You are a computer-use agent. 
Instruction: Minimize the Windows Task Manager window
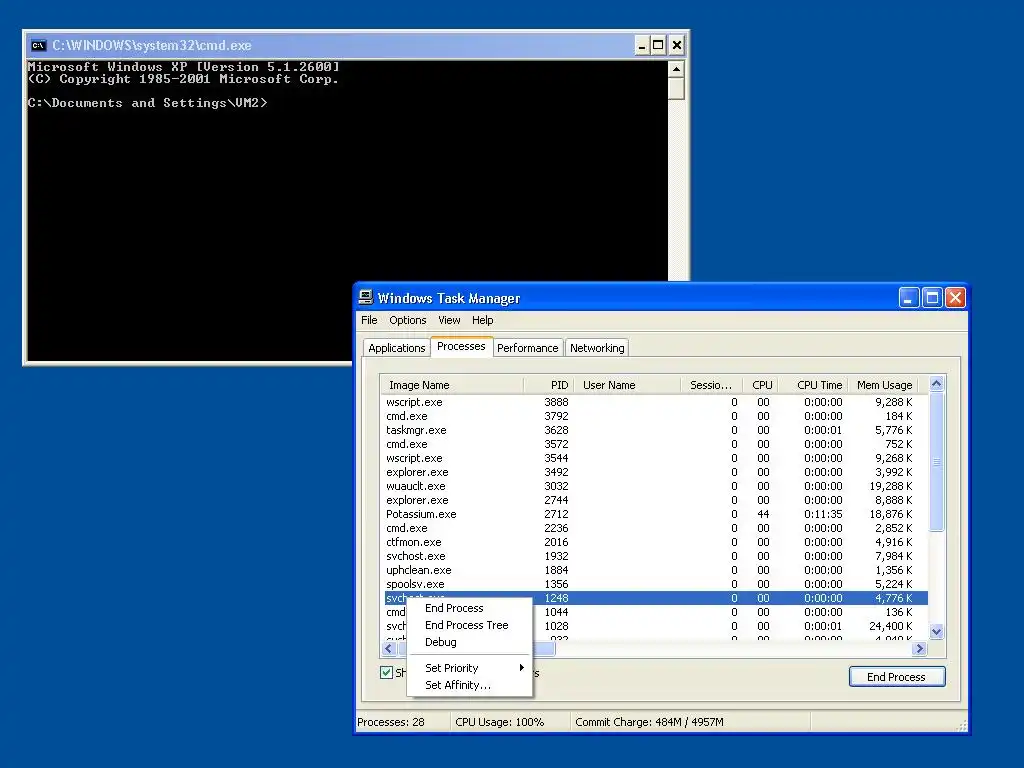click(908, 298)
